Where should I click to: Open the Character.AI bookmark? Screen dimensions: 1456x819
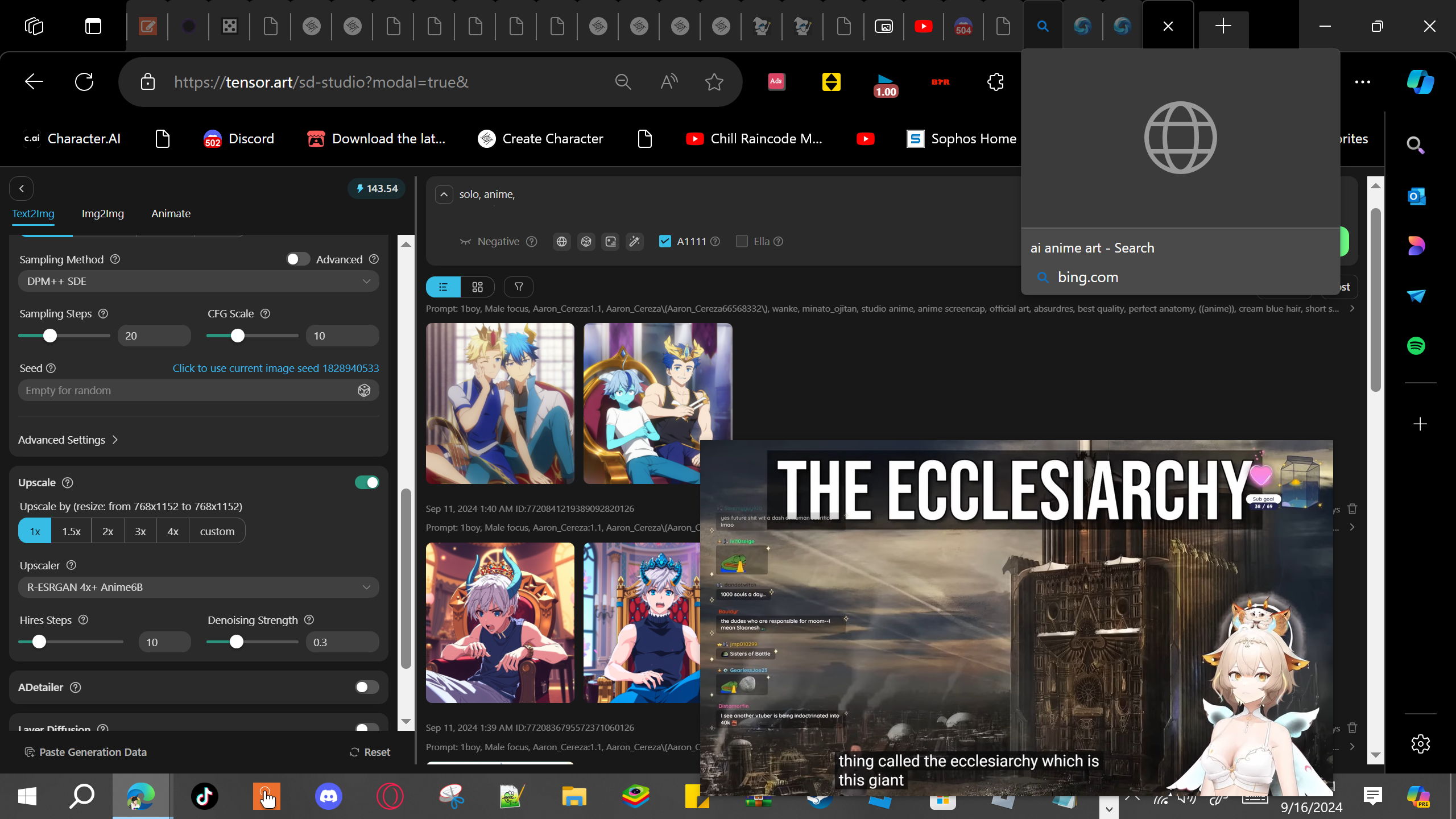(x=72, y=139)
